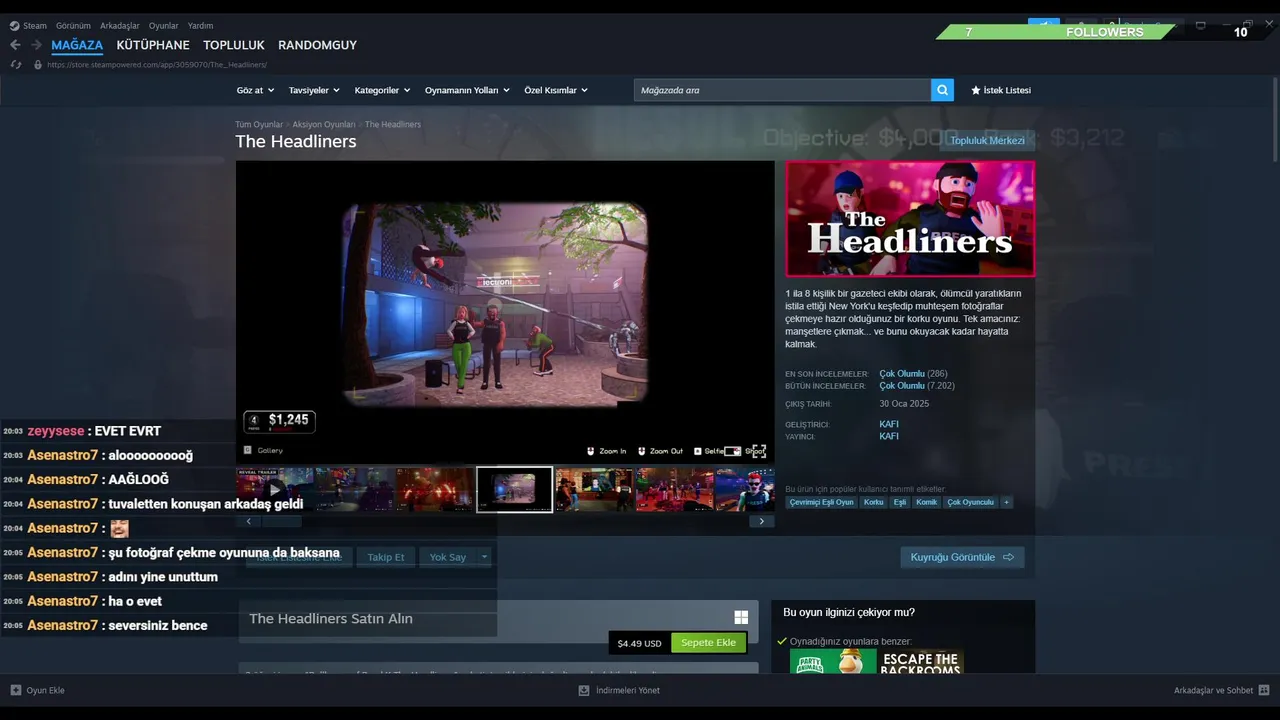Open the RANDOMGUY profile tab
Screen dimensions: 1280x720
click(317, 45)
